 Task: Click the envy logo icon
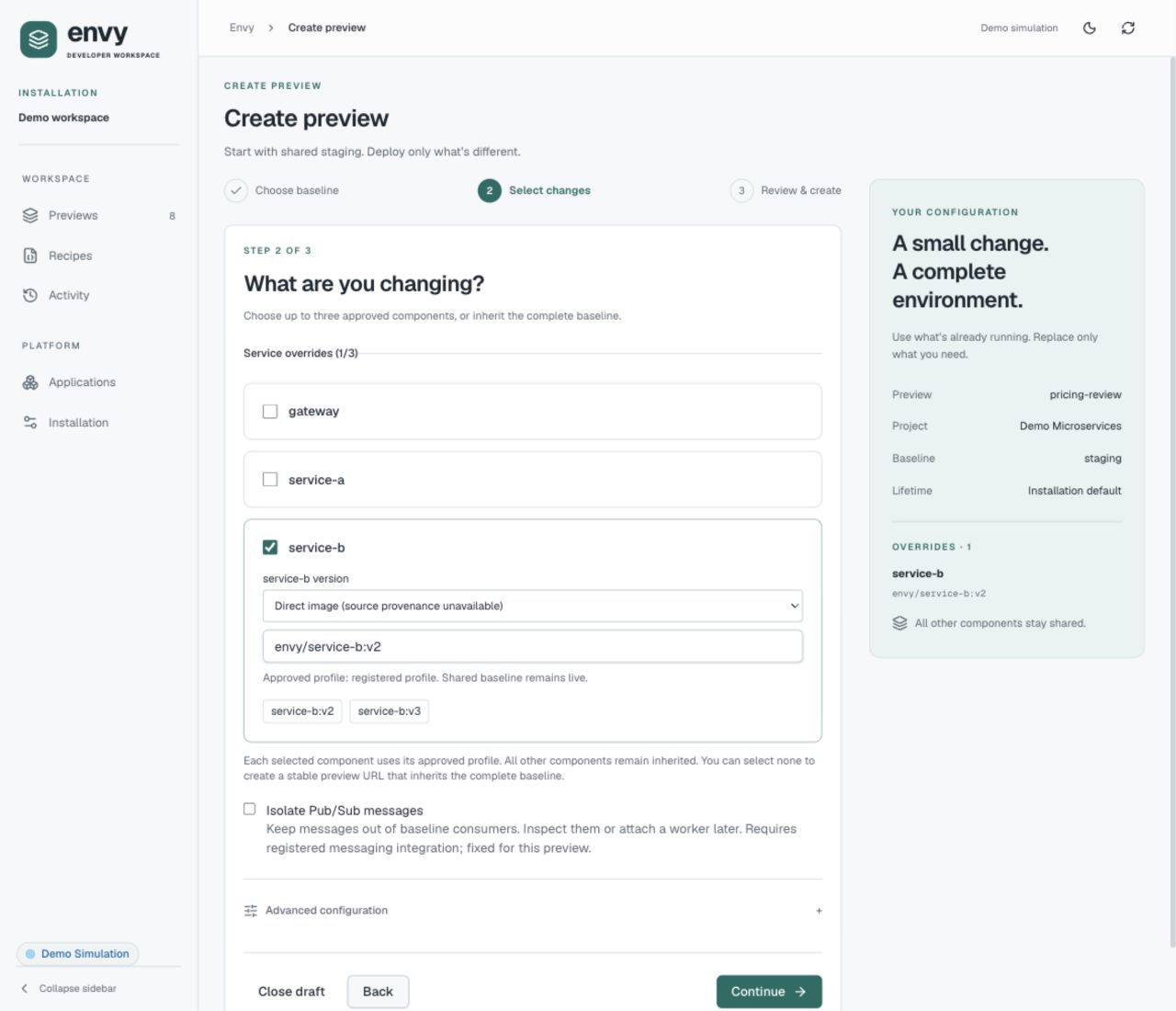(39, 40)
